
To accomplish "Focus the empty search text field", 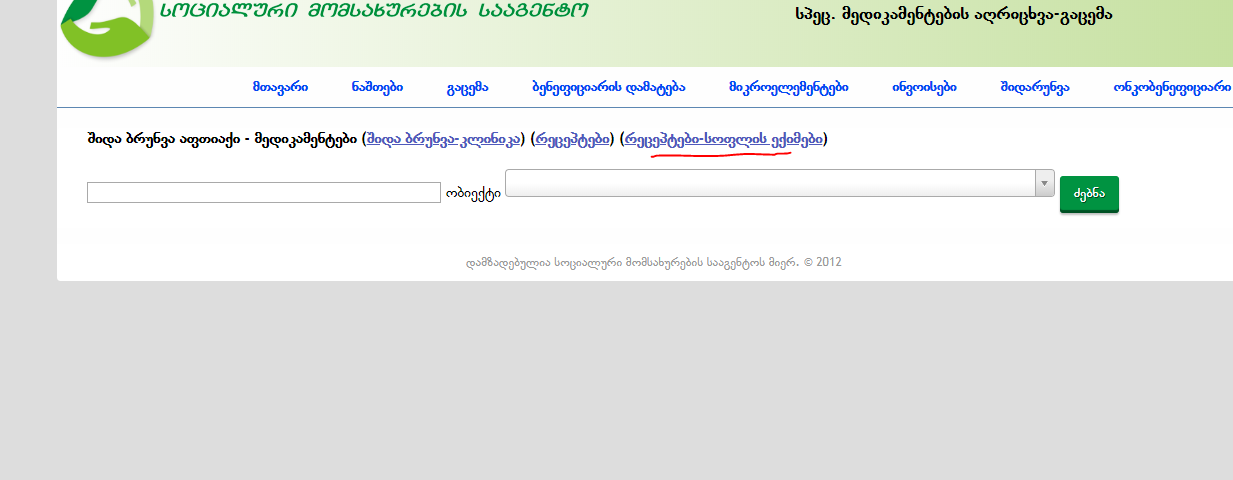I will pos(263,192).
